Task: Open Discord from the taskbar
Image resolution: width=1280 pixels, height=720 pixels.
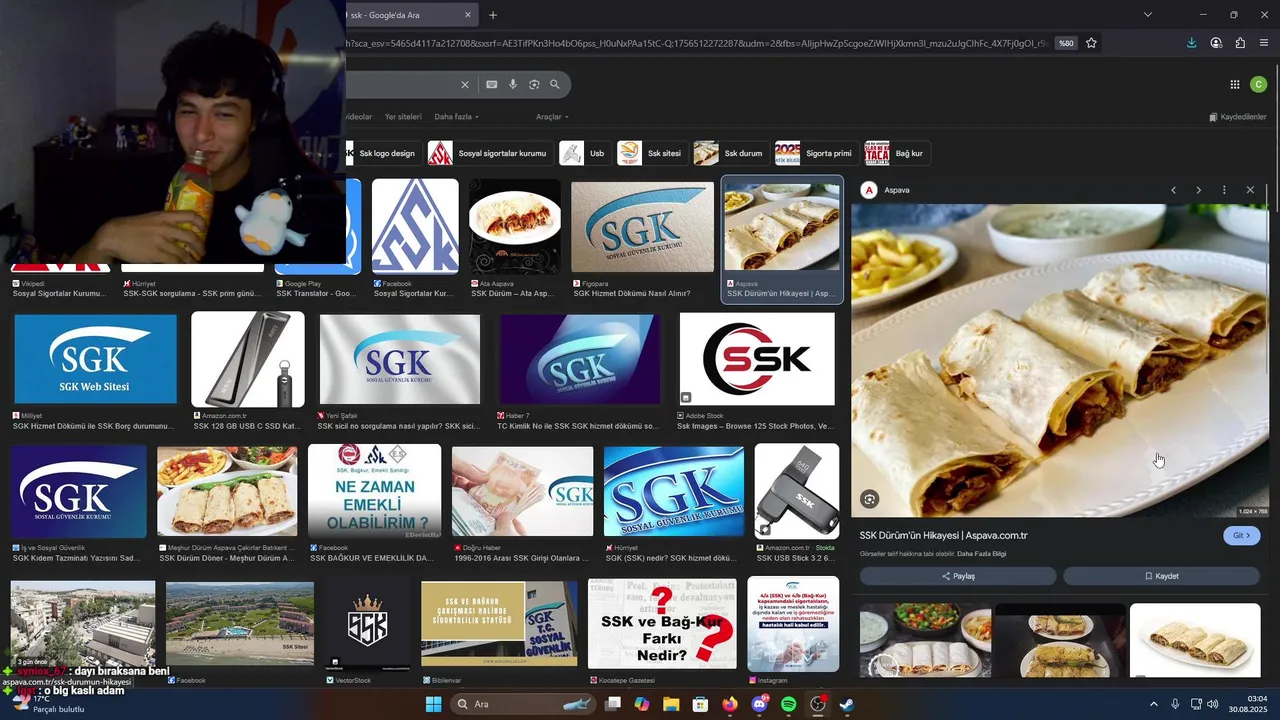Action: click(759, 704)
